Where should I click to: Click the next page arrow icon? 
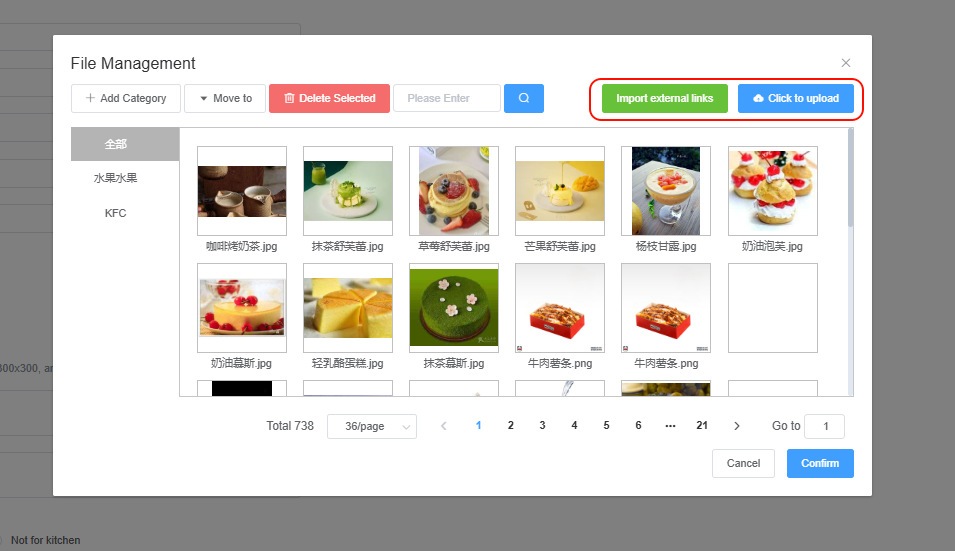[737, 426]
